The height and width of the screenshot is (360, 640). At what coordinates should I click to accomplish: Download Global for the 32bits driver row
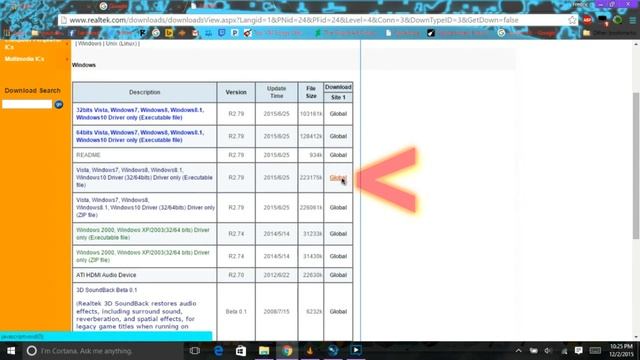[x=338, y=114]
